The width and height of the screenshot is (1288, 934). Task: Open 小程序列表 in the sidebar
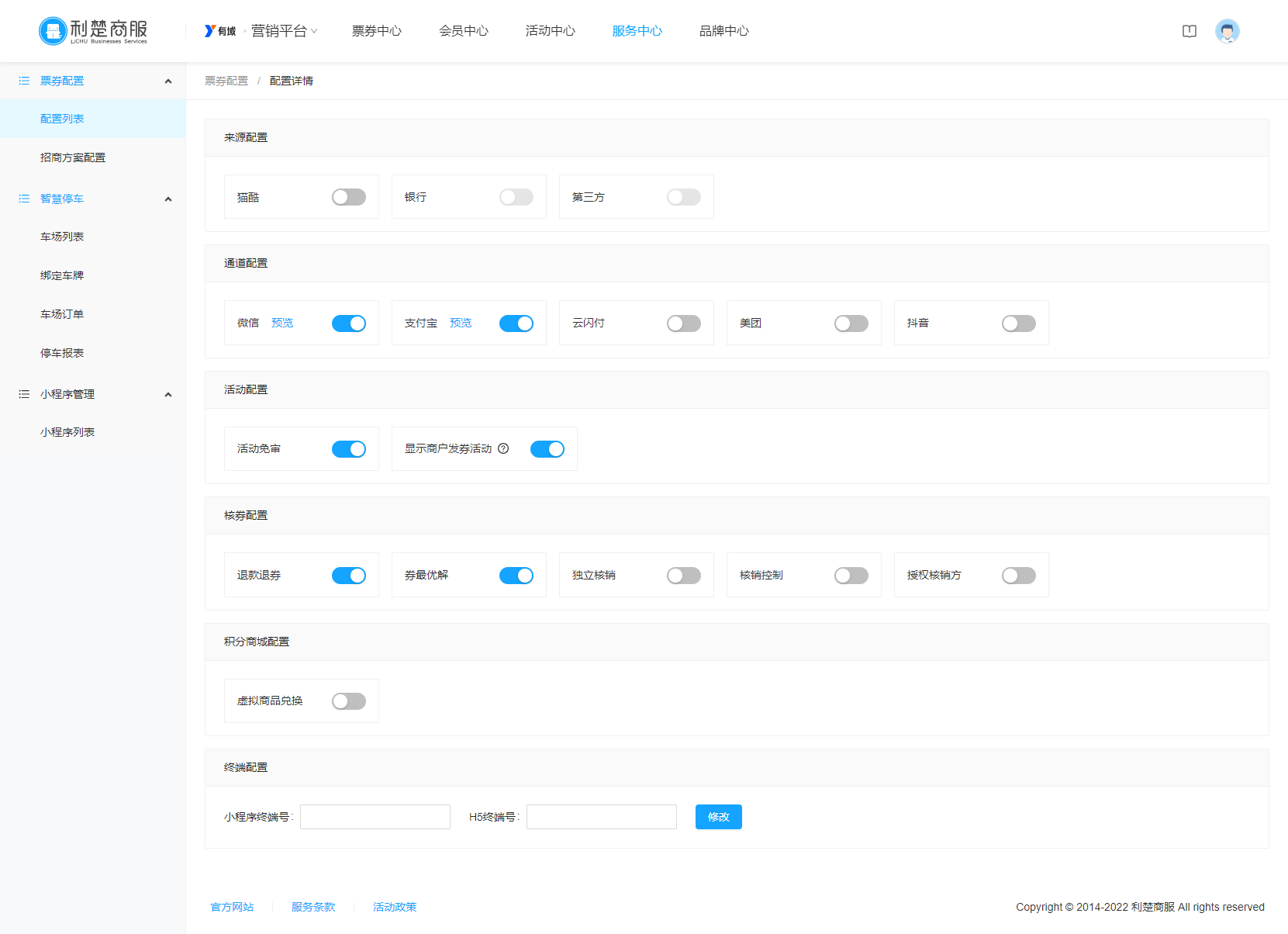[x=93, y=432]
